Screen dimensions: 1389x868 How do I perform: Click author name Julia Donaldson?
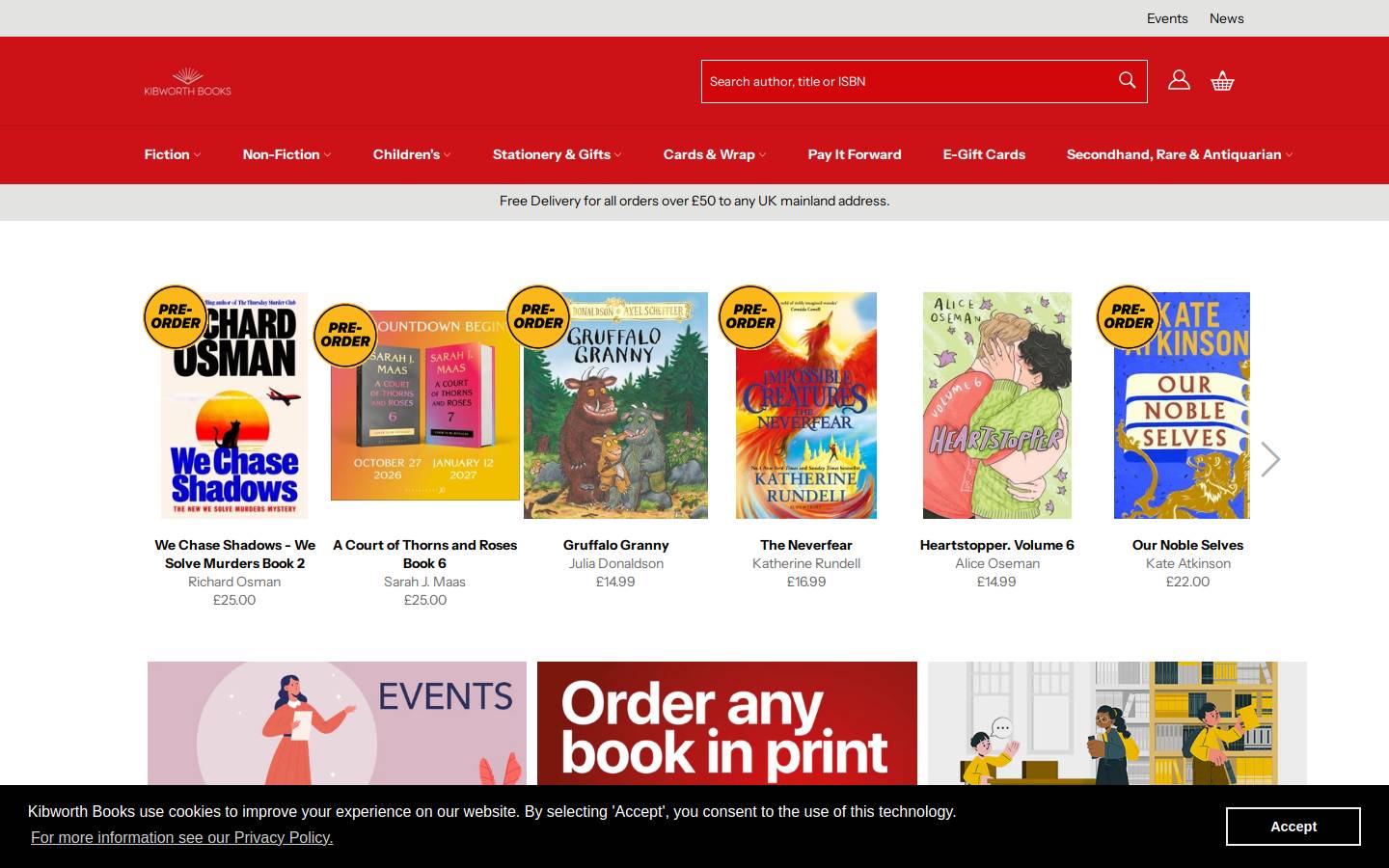point(615,563)
